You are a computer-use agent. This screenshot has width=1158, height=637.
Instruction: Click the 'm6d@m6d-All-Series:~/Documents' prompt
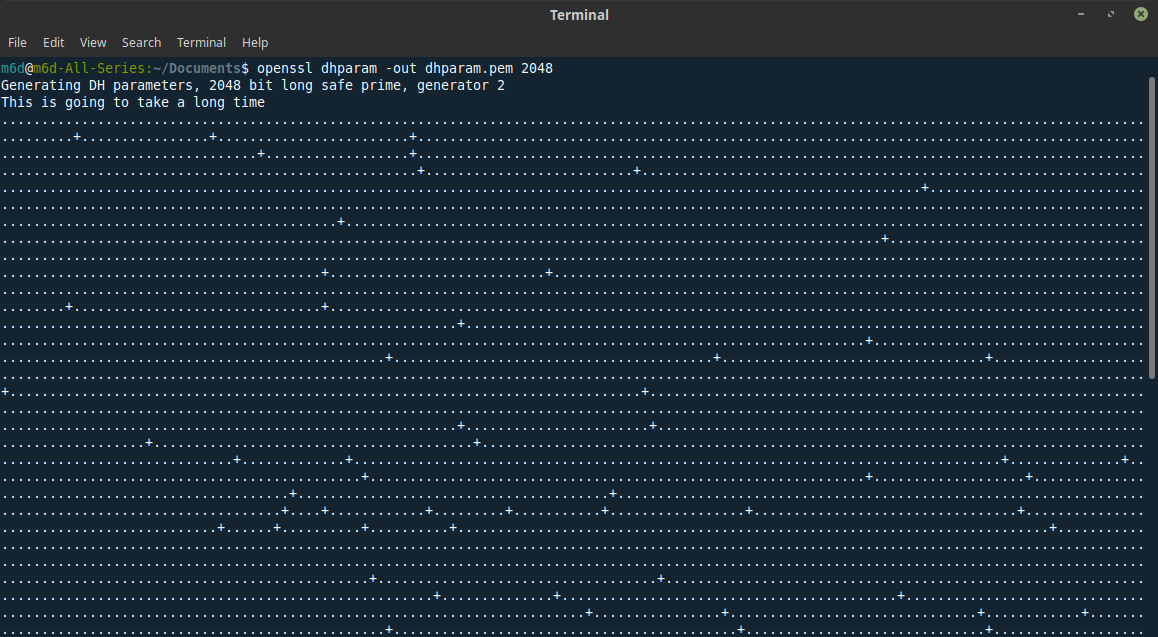[125, 68]
